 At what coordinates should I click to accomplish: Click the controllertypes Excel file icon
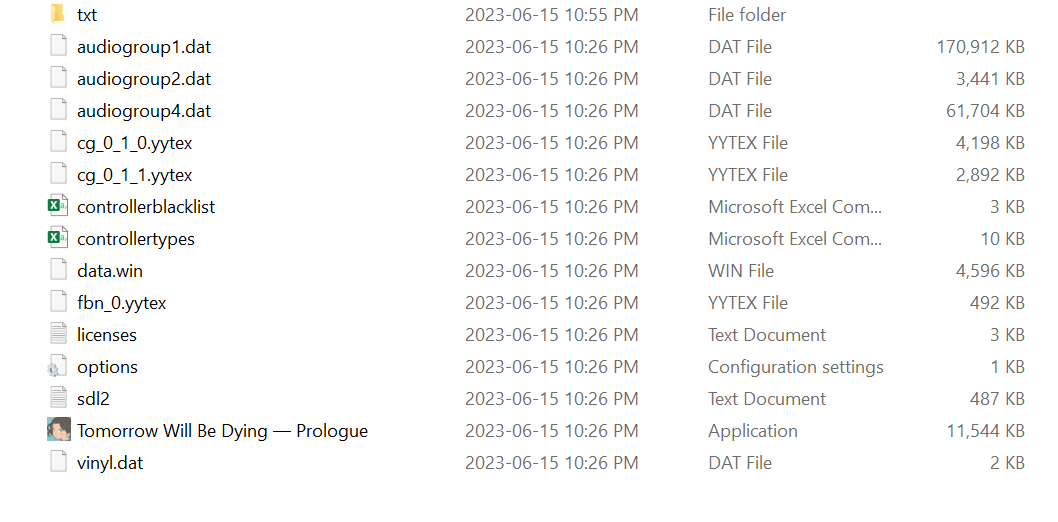click(58, 238)
